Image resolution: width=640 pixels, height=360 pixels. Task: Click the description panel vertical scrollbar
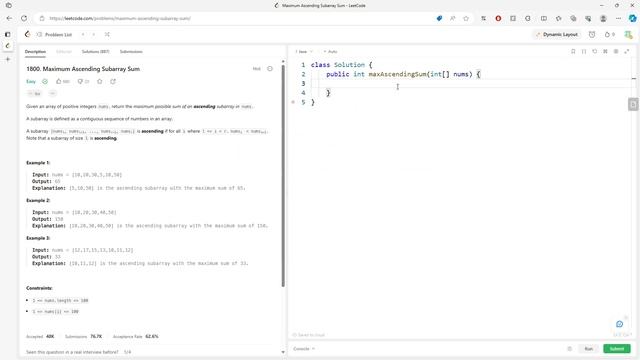(x=283, y=176)
